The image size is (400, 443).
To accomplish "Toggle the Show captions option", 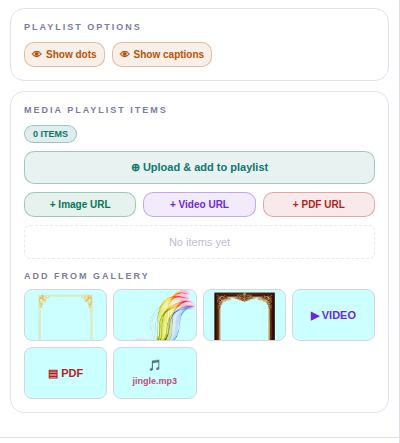I will (162, 54).
